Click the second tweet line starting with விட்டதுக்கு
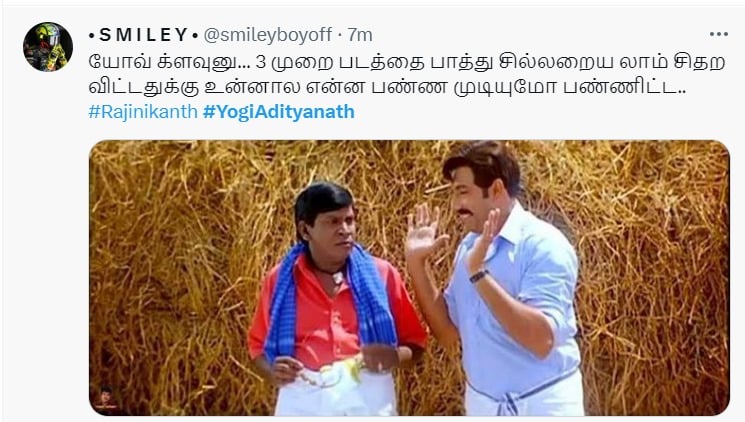Screen dimensions: 745x422 tap(387, 87)
